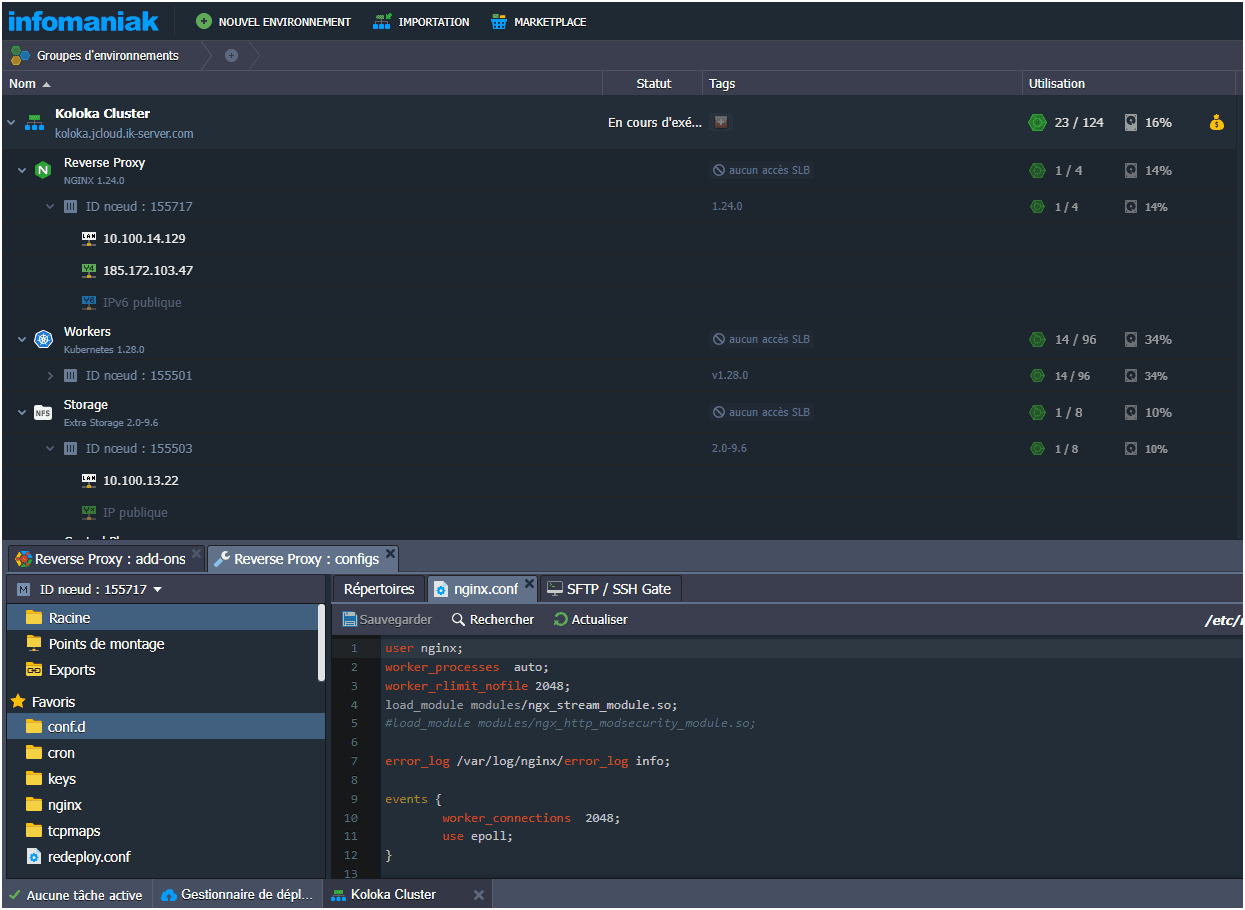Image resolution: width=1245 pixels, height=910 pixels.
Task: Close the Koloka Cluster bottom tab
Action: coord(479,895)
